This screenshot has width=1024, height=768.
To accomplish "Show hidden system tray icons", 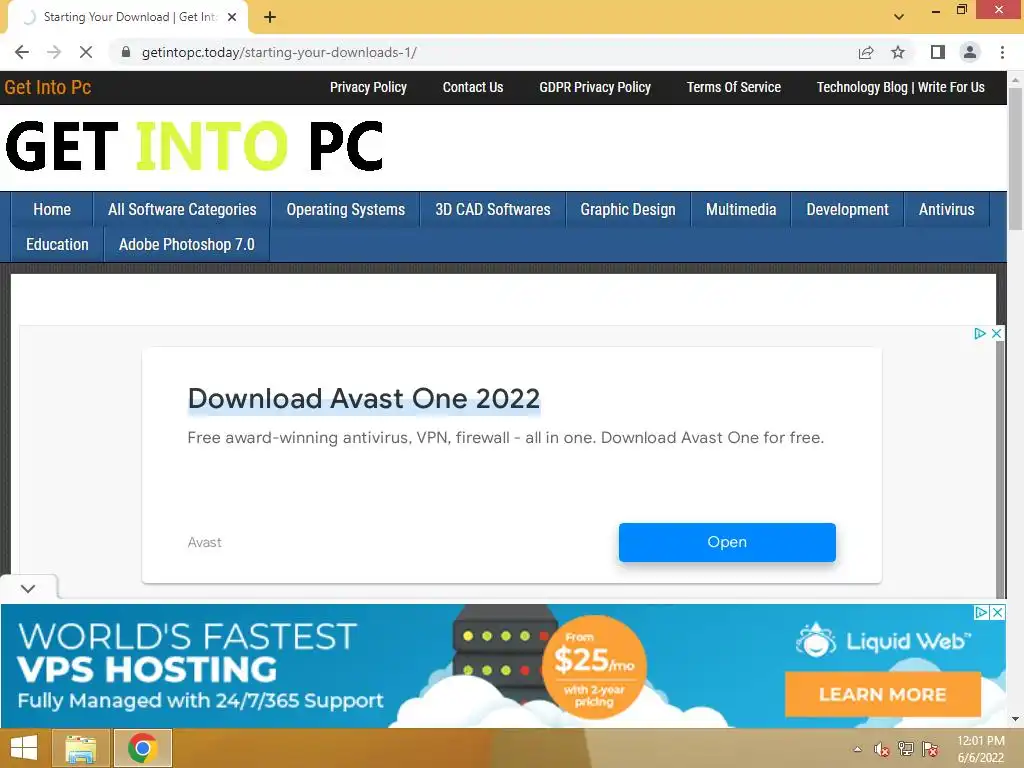I will [x=857, y=749].
